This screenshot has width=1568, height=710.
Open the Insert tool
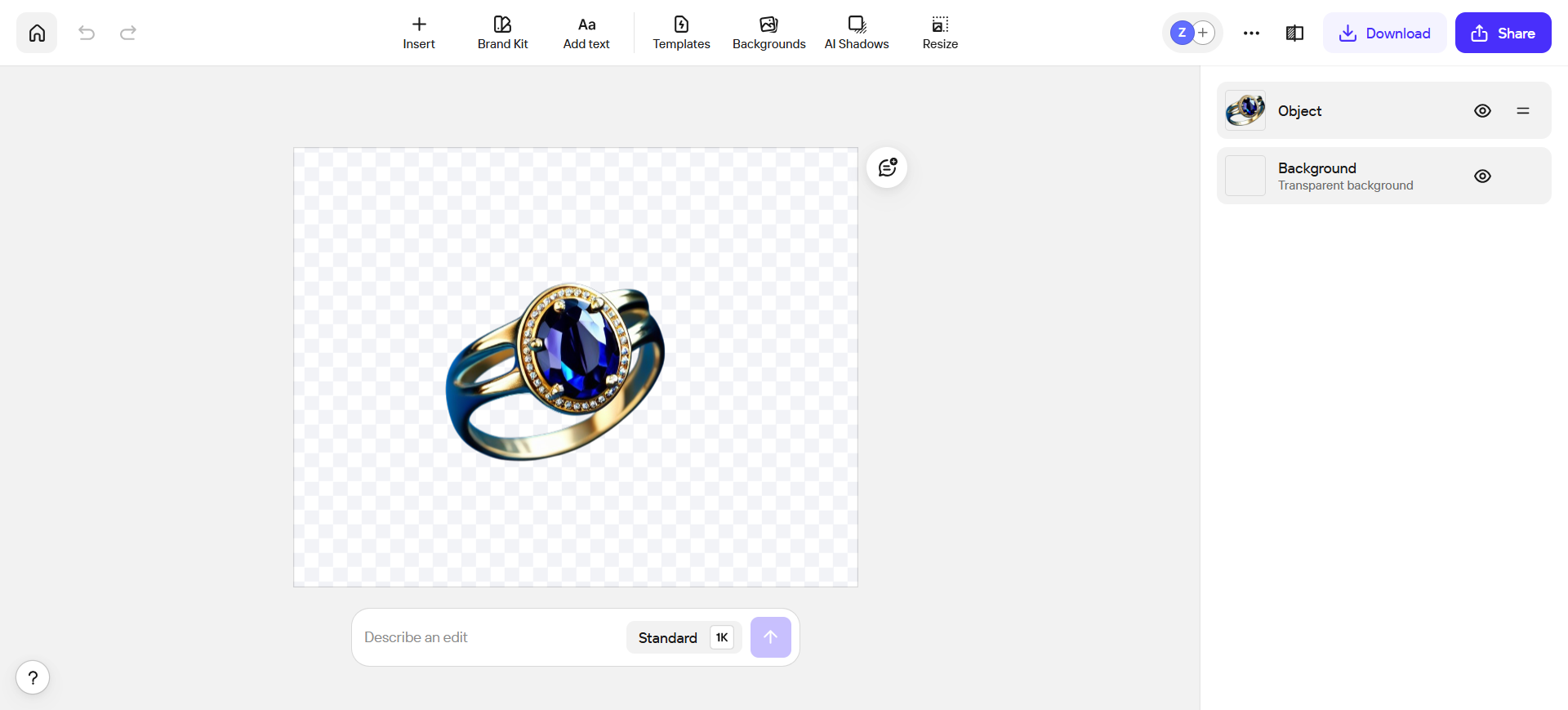(419, 33)
